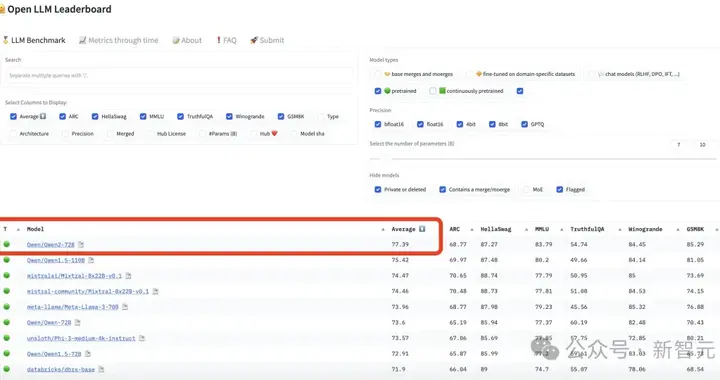Viewport: 720px width, 380px height.
Task: Click sort arrow of the TruthfulQA column
Action: pyautogui.click(x=619, y=229)
